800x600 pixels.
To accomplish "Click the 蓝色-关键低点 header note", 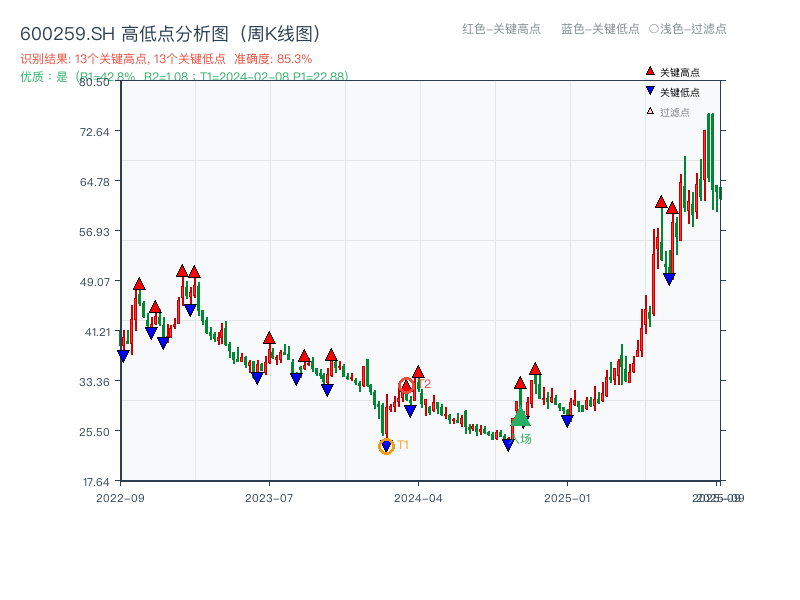I will tap(600, 29).
